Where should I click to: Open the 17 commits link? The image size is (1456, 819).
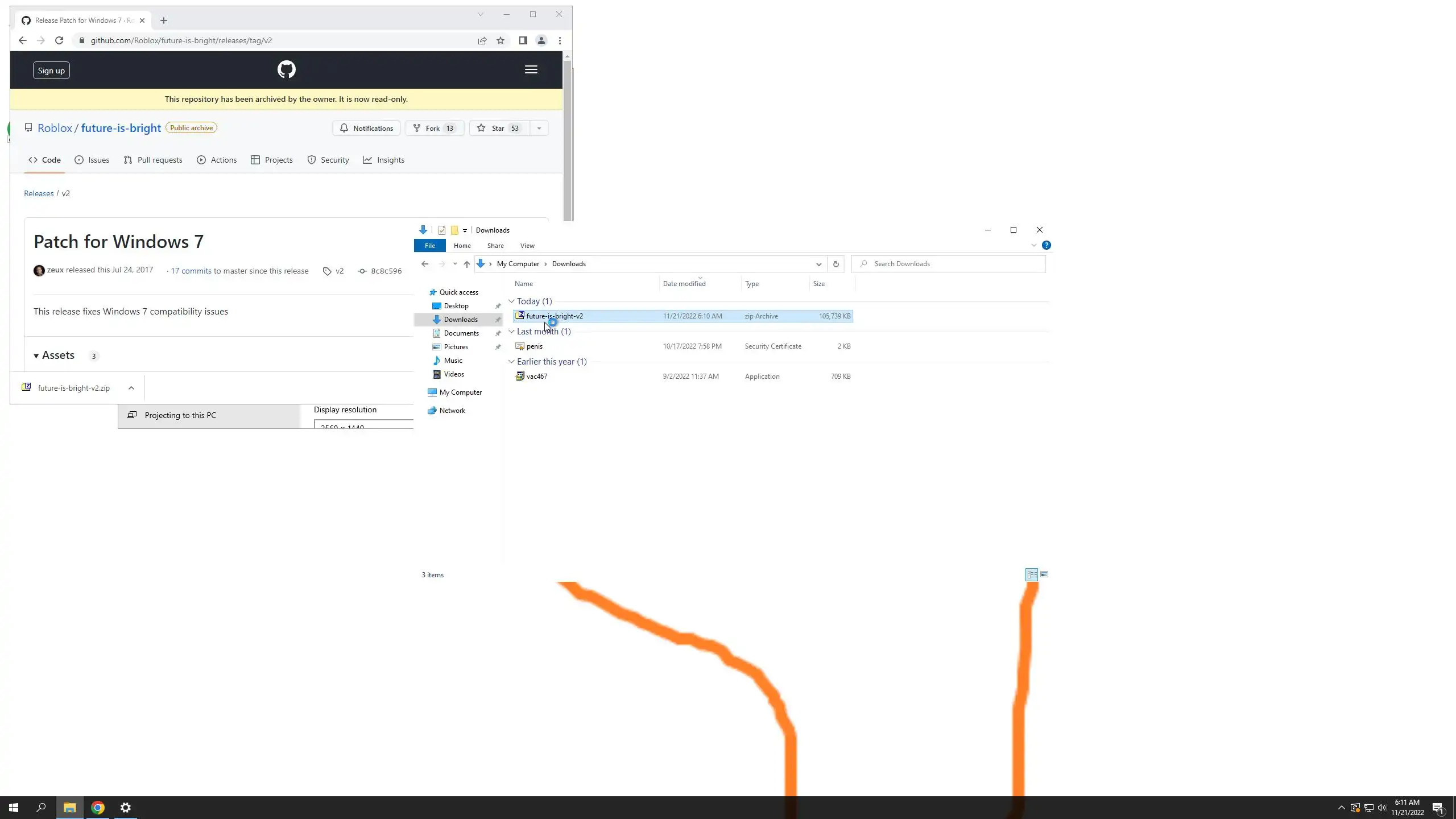pyautogui.click(x=191, y=271)
